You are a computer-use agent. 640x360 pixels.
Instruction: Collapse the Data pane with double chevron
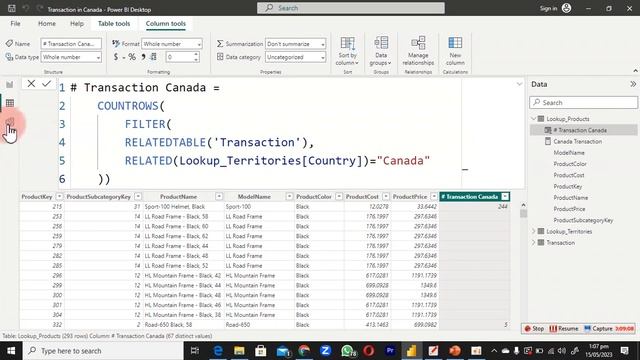point(633,84)
